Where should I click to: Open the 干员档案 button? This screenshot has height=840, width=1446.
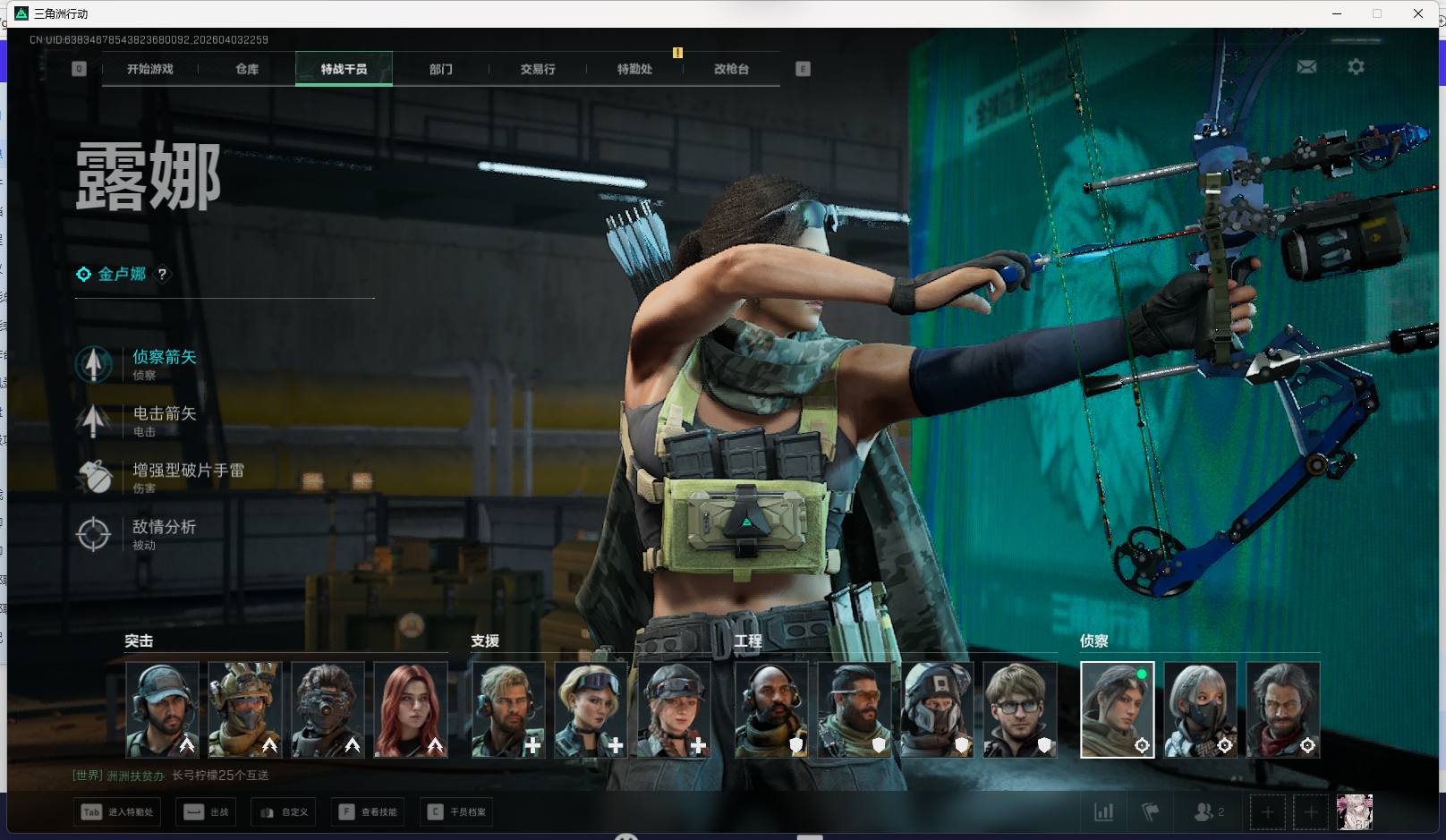tap(456, 812)
